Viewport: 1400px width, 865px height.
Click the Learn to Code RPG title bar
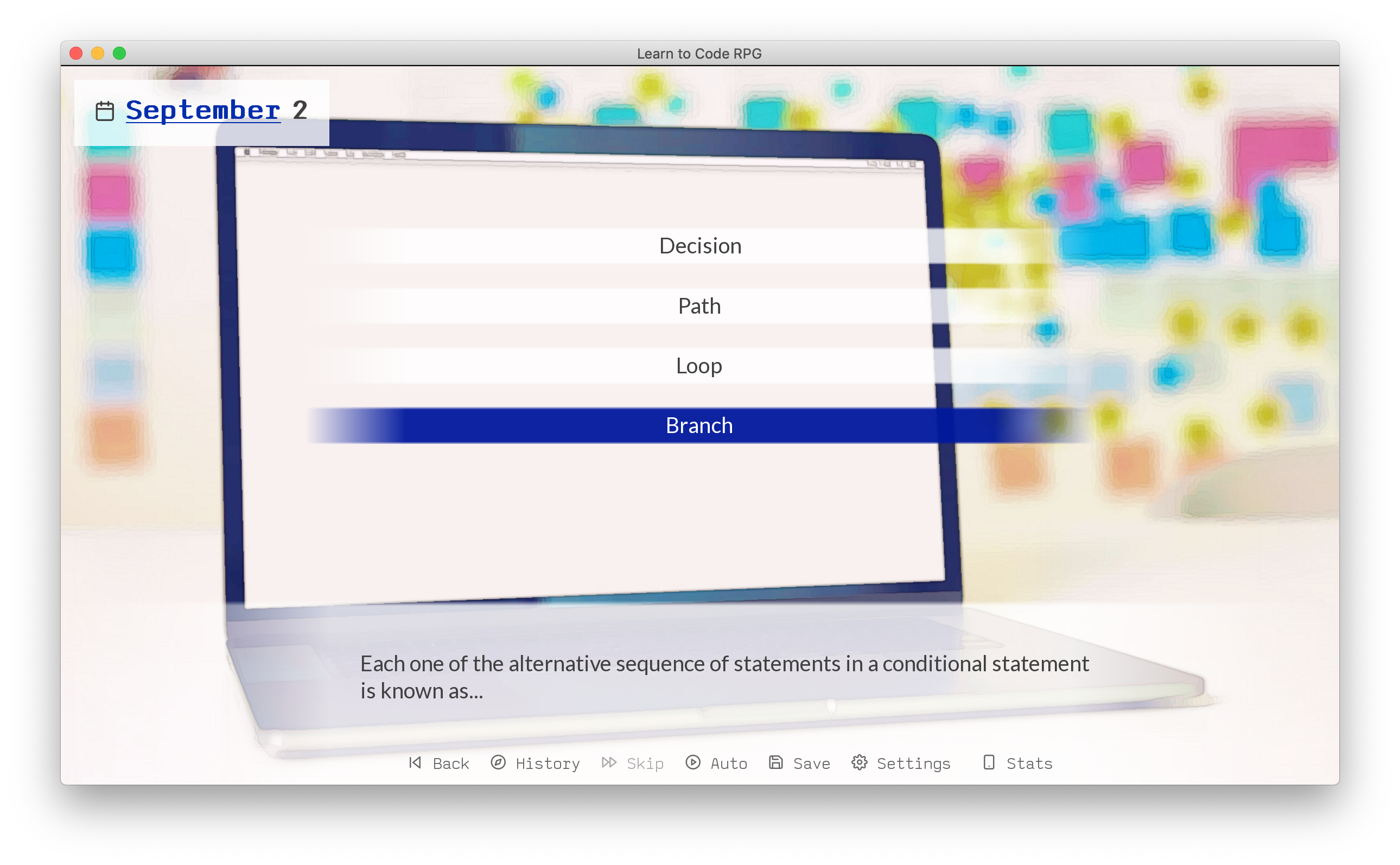(699, 53)
